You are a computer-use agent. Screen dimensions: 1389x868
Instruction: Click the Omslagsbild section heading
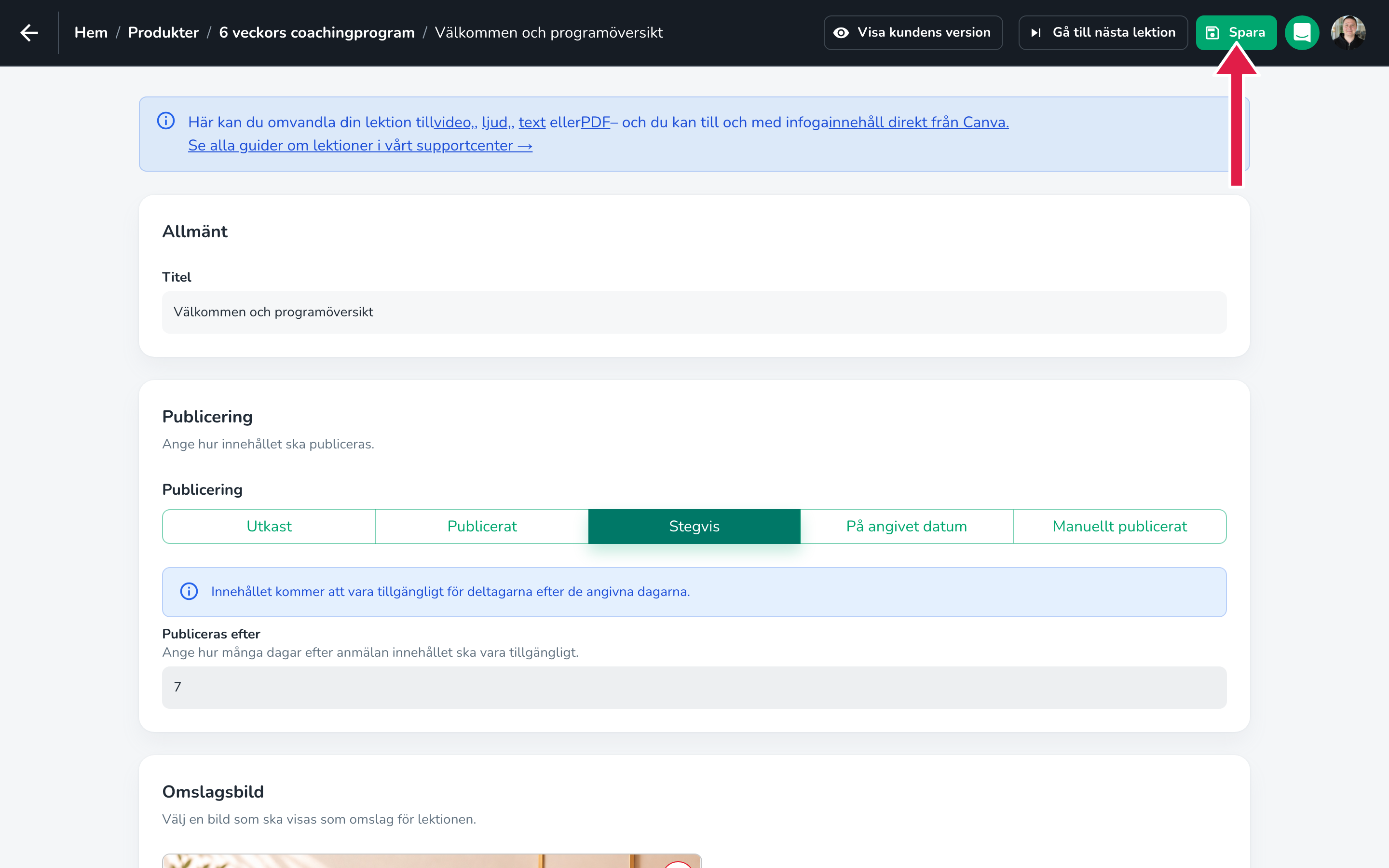pyautogui.click(x=213, y=792)
